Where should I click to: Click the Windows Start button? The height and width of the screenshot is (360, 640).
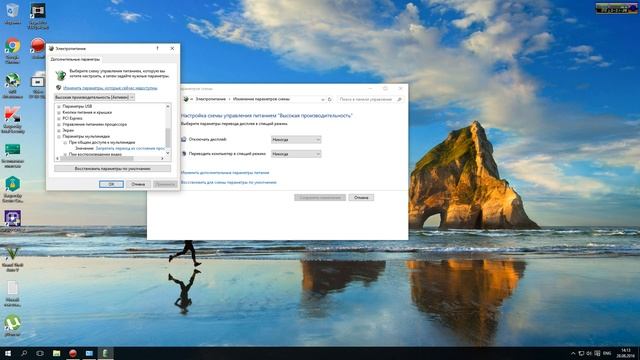coord(7,353)
